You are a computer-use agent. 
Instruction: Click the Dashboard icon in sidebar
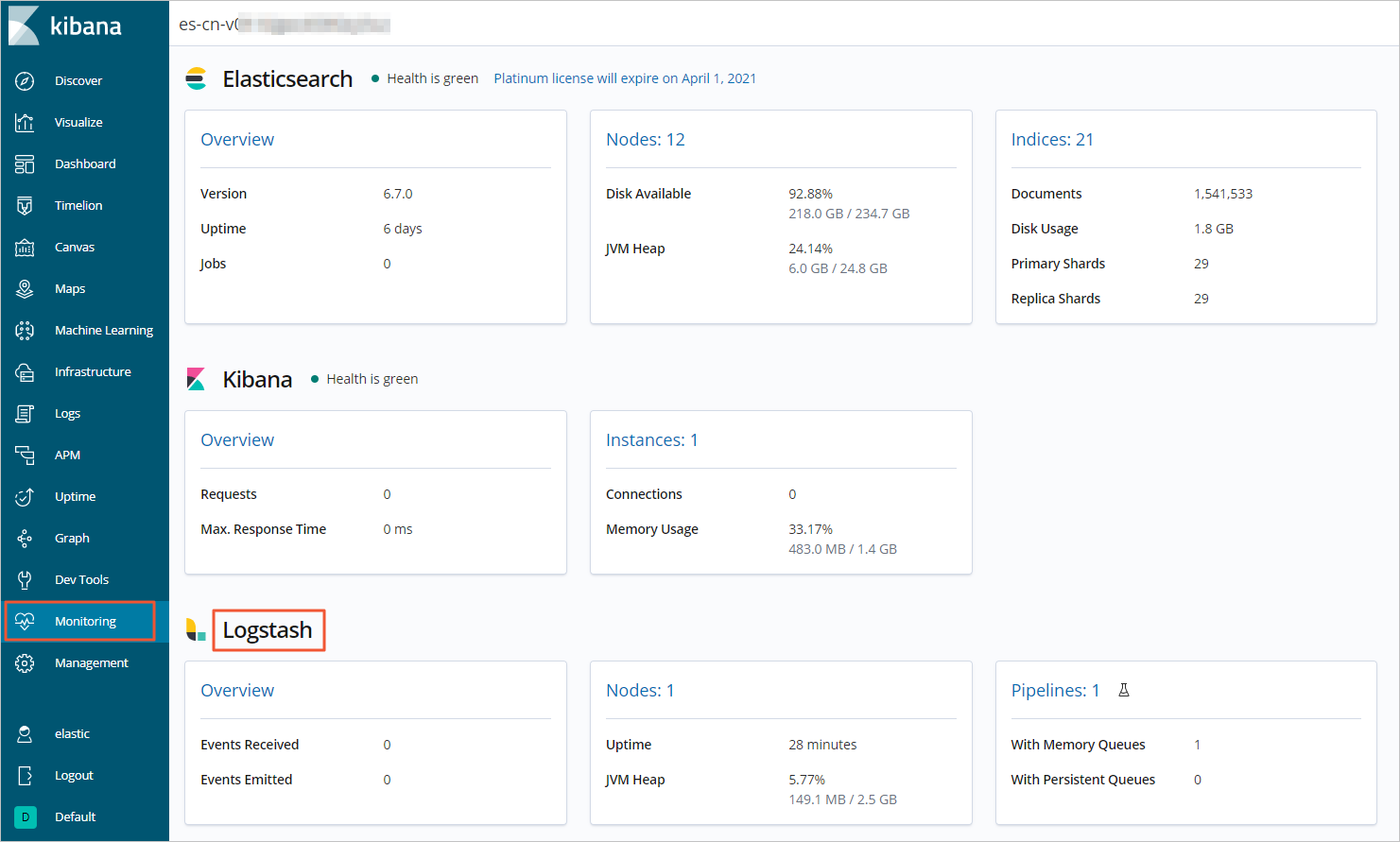coord(25,164)
